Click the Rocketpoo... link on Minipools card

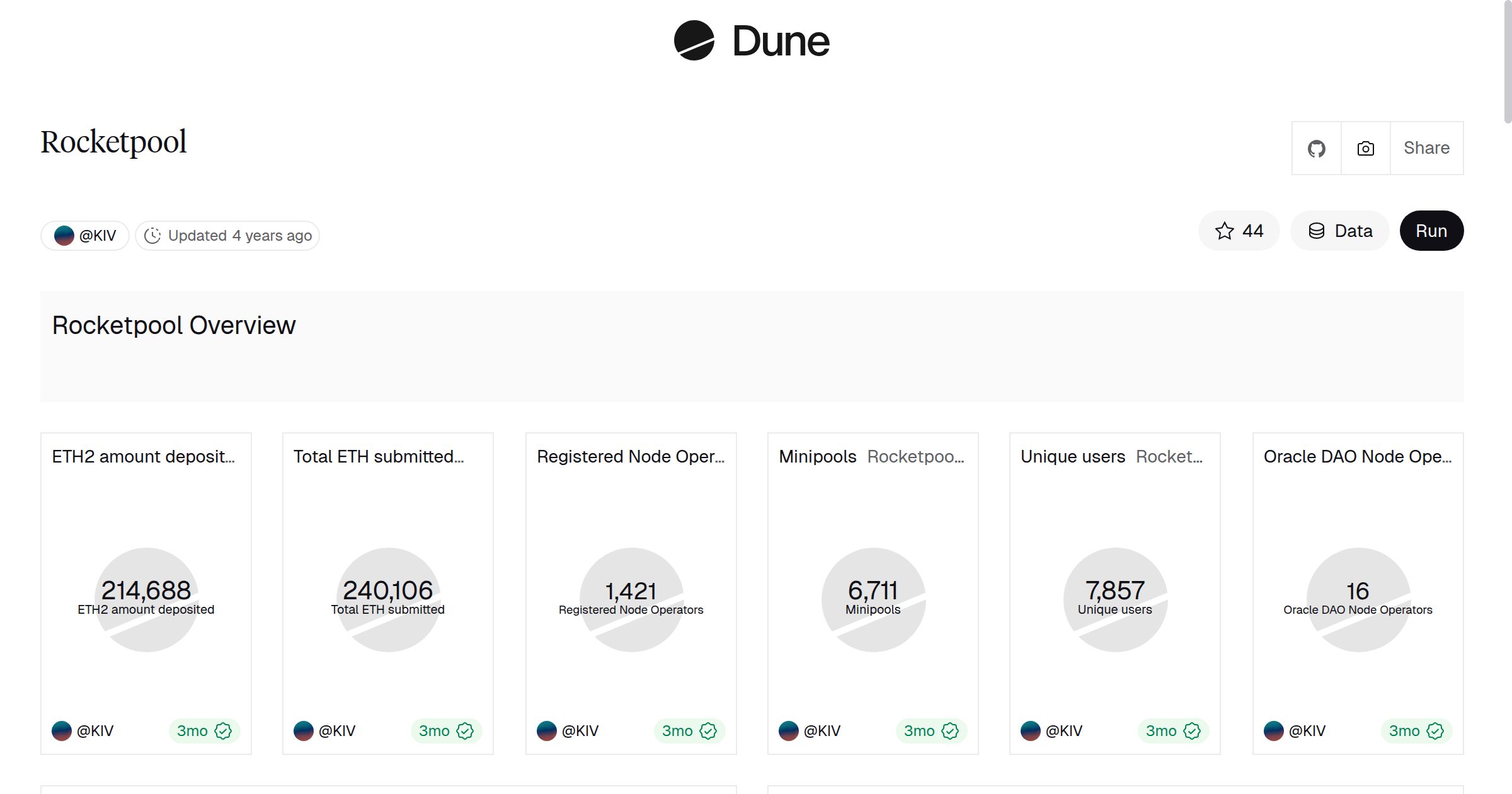(x=915, y=456)
